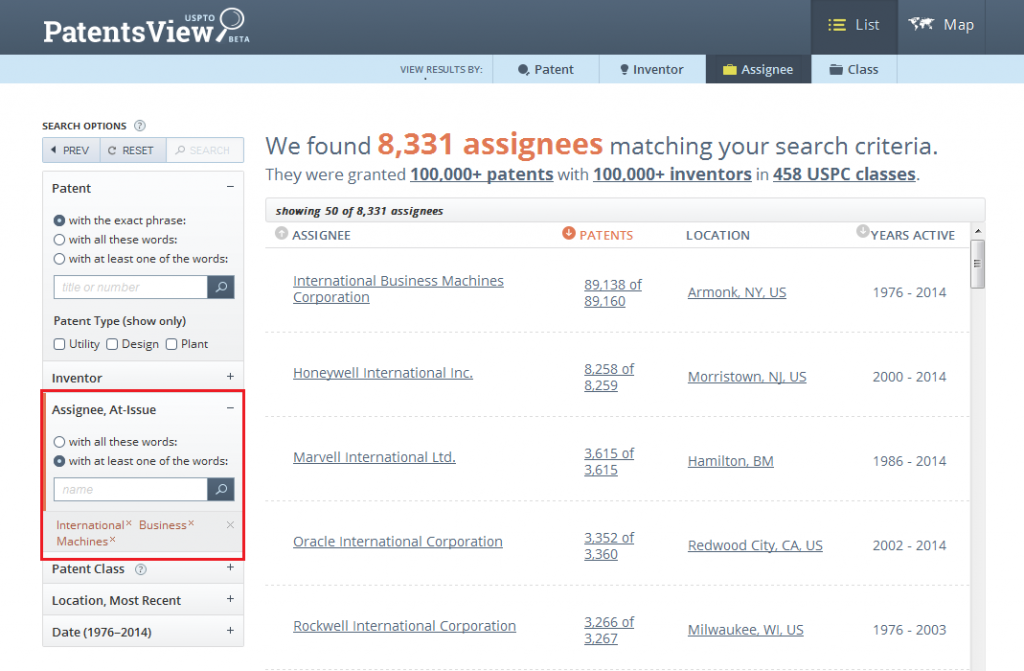
Task: Open Milwaukee, WI, US location link
Action: pos(745,630)
